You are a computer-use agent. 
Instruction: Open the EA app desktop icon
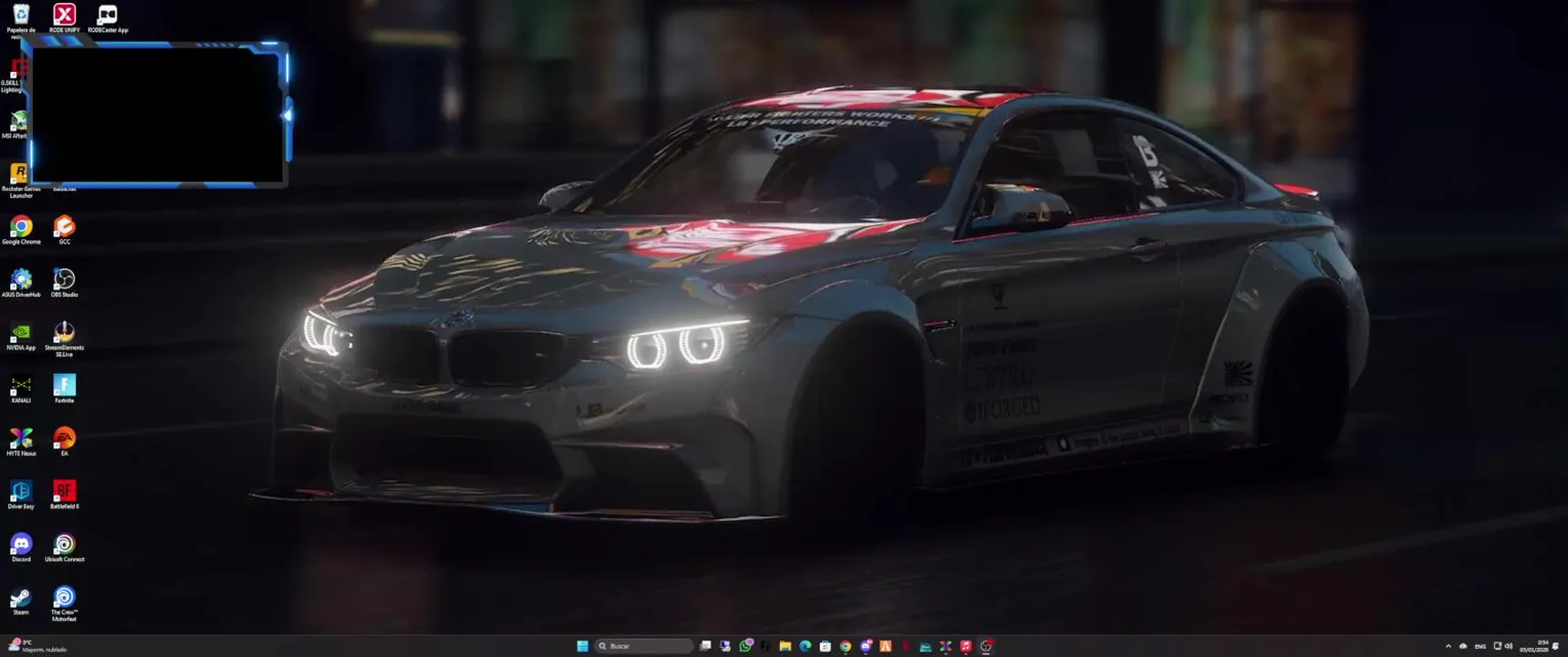click(64, 442)
